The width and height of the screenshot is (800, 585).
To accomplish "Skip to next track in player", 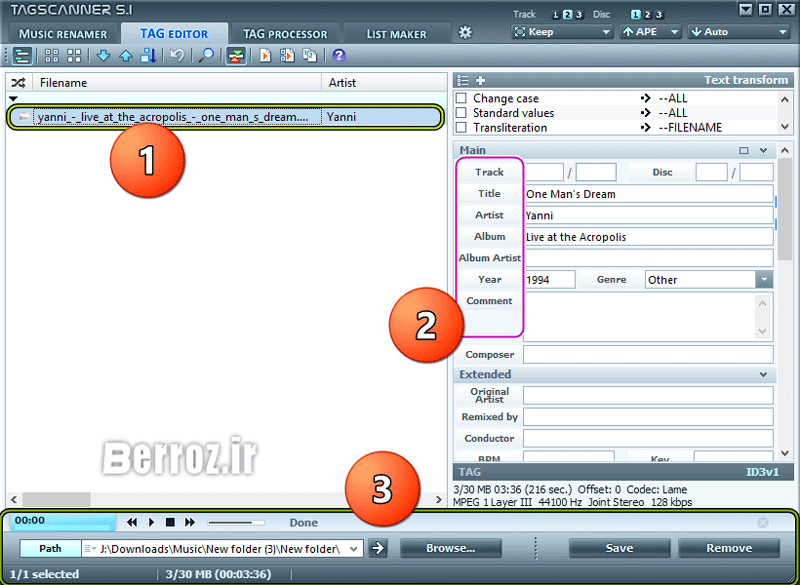I will point(190,522).
